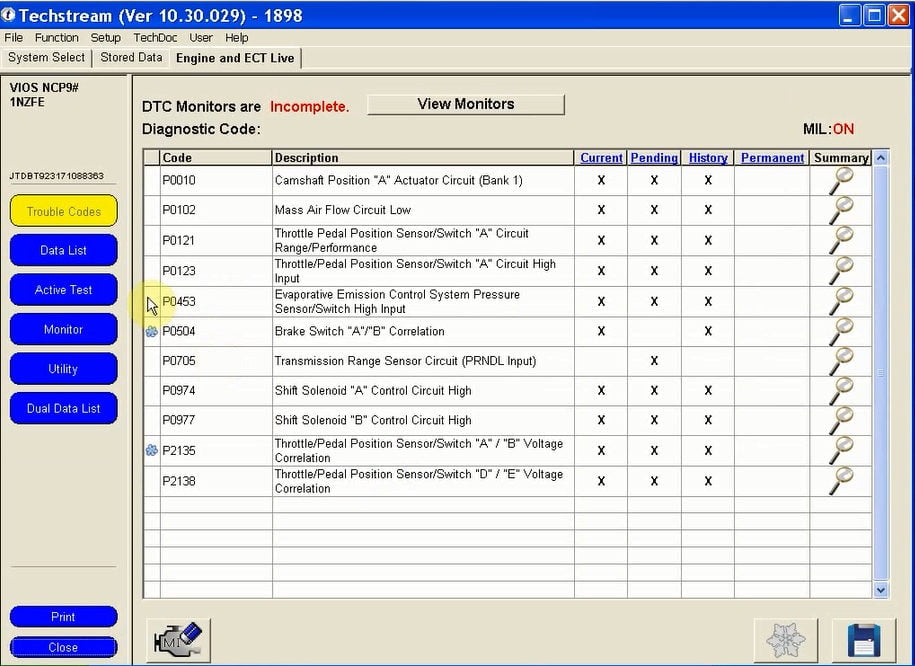Open the Data List panel
This screenshot has height=666, width=915.
pos(64,250)
